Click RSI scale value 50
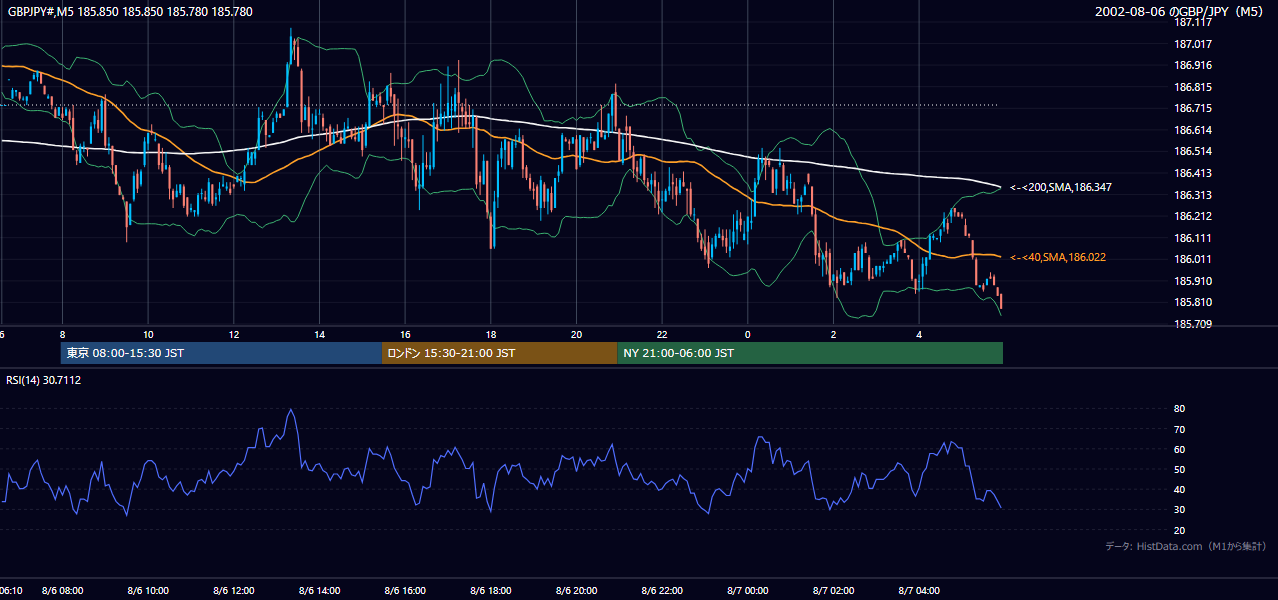Image resolution: width=1278 pixels, height=600 pixels. point(1180,469)
